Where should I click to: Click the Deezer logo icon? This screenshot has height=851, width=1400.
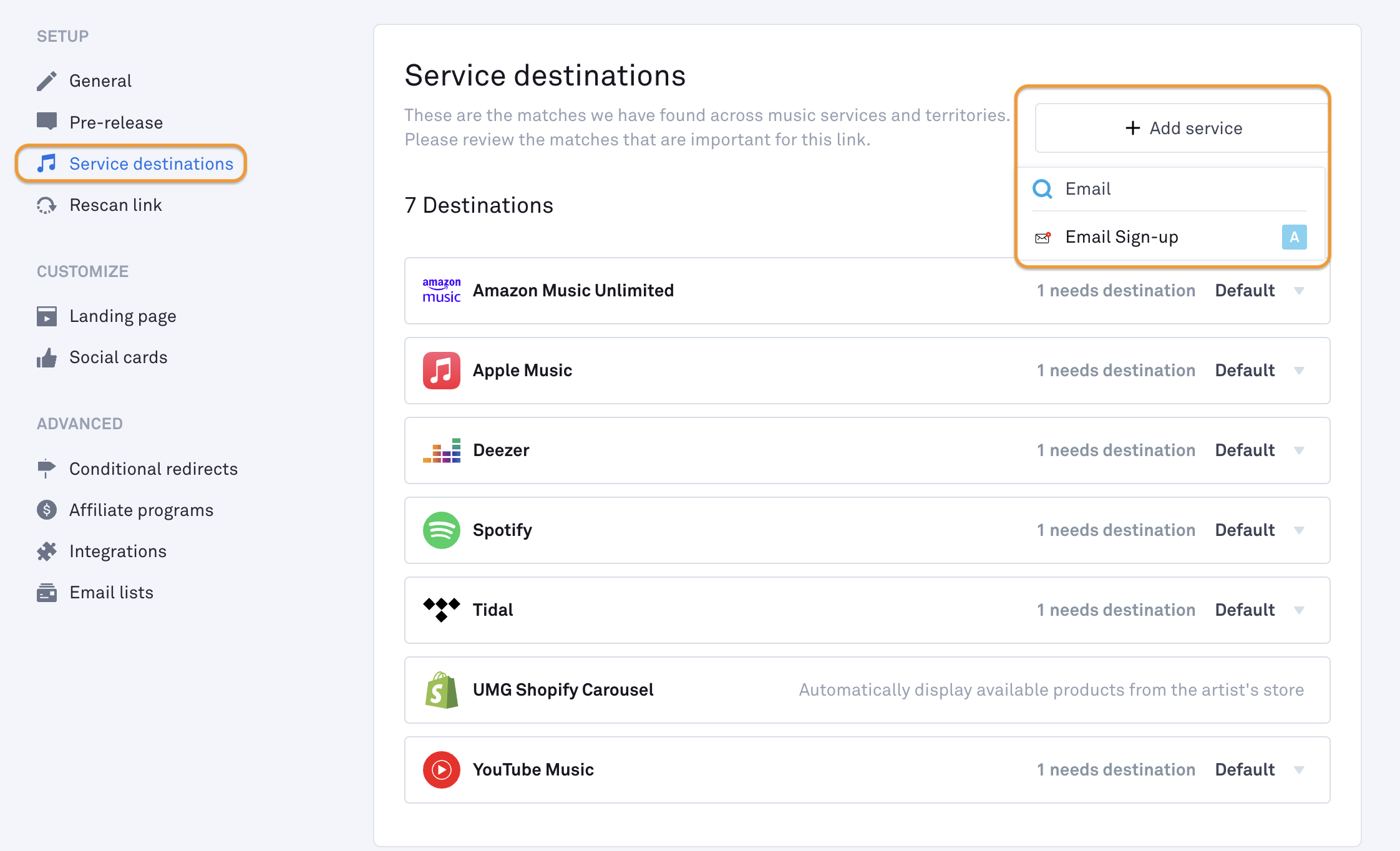(442, 450)
